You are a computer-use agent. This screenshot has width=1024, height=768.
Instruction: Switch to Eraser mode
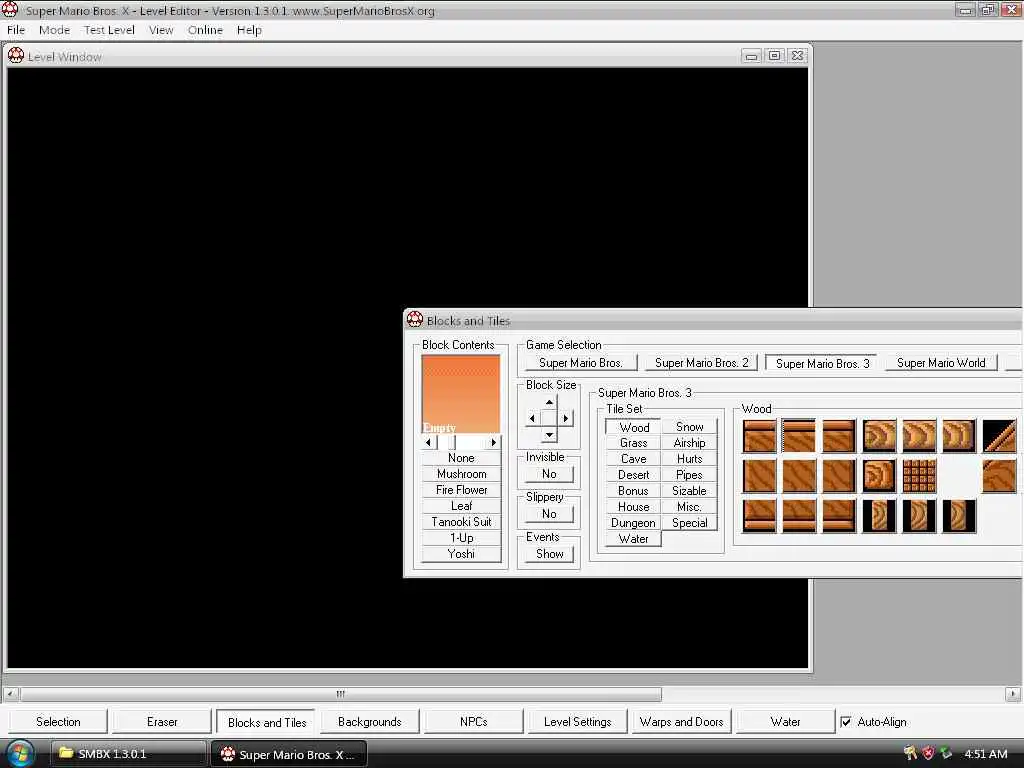coord(162,722)
